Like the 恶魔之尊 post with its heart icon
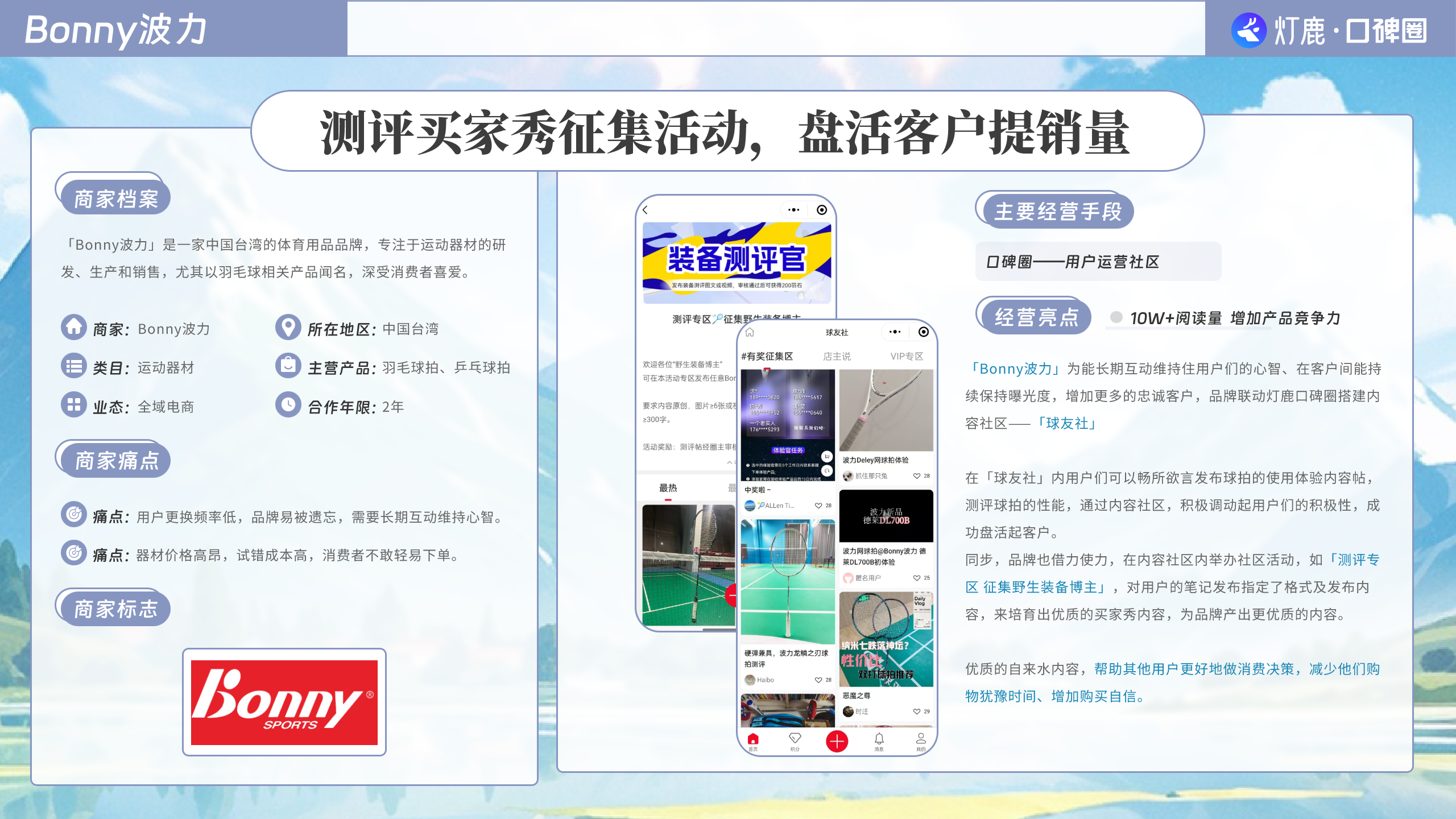The height and width of the screenshot is (819, 1456). (917, 712)
